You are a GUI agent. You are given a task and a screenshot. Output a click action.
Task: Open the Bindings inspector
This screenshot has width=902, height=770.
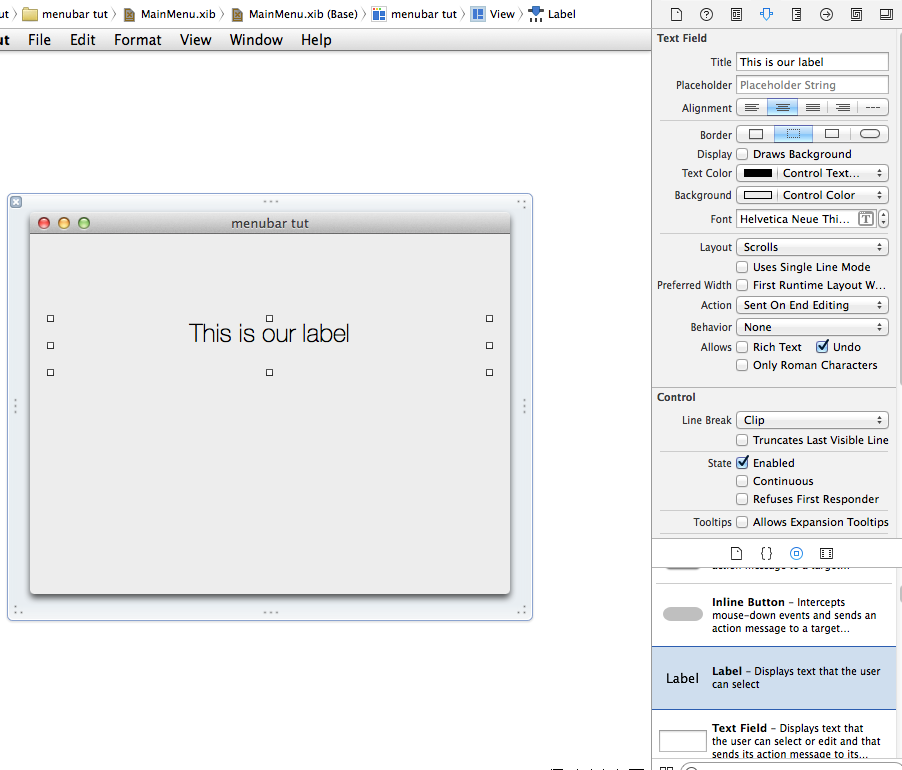[856, 15]
